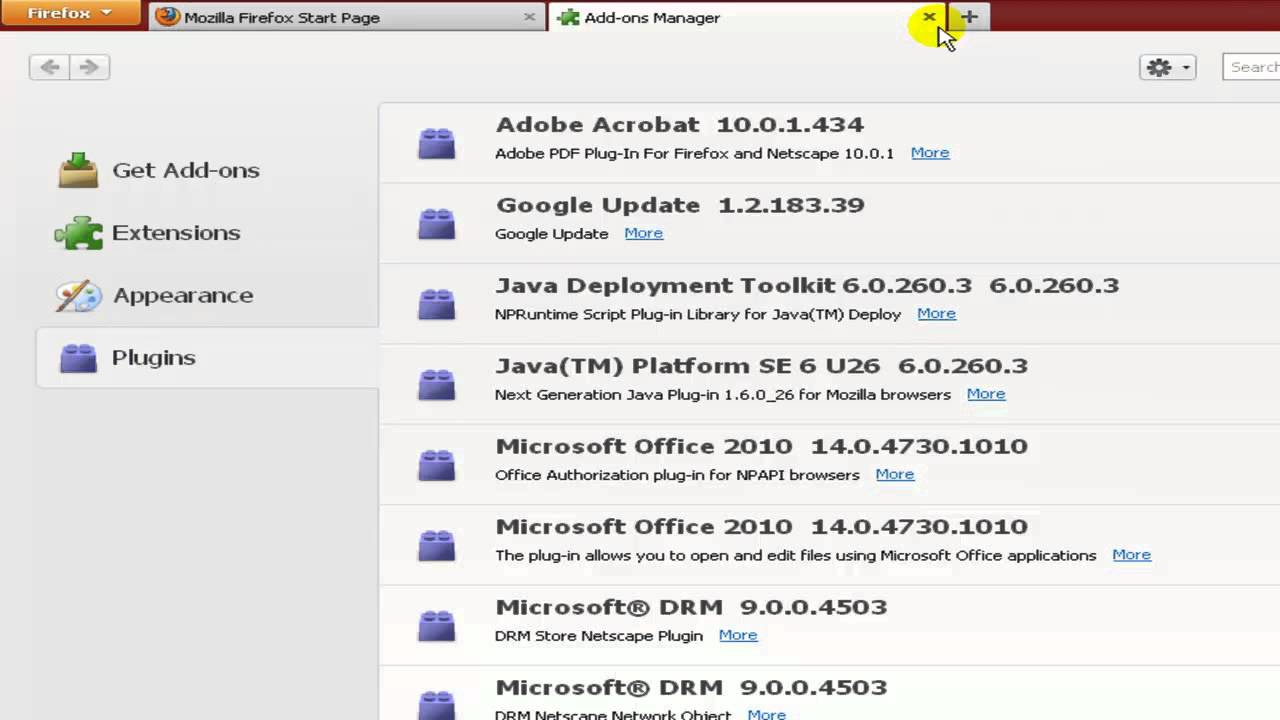Viewport: 1280px width, 720px height.
Task: Open More link for Google Update
Action: [644, 233]
